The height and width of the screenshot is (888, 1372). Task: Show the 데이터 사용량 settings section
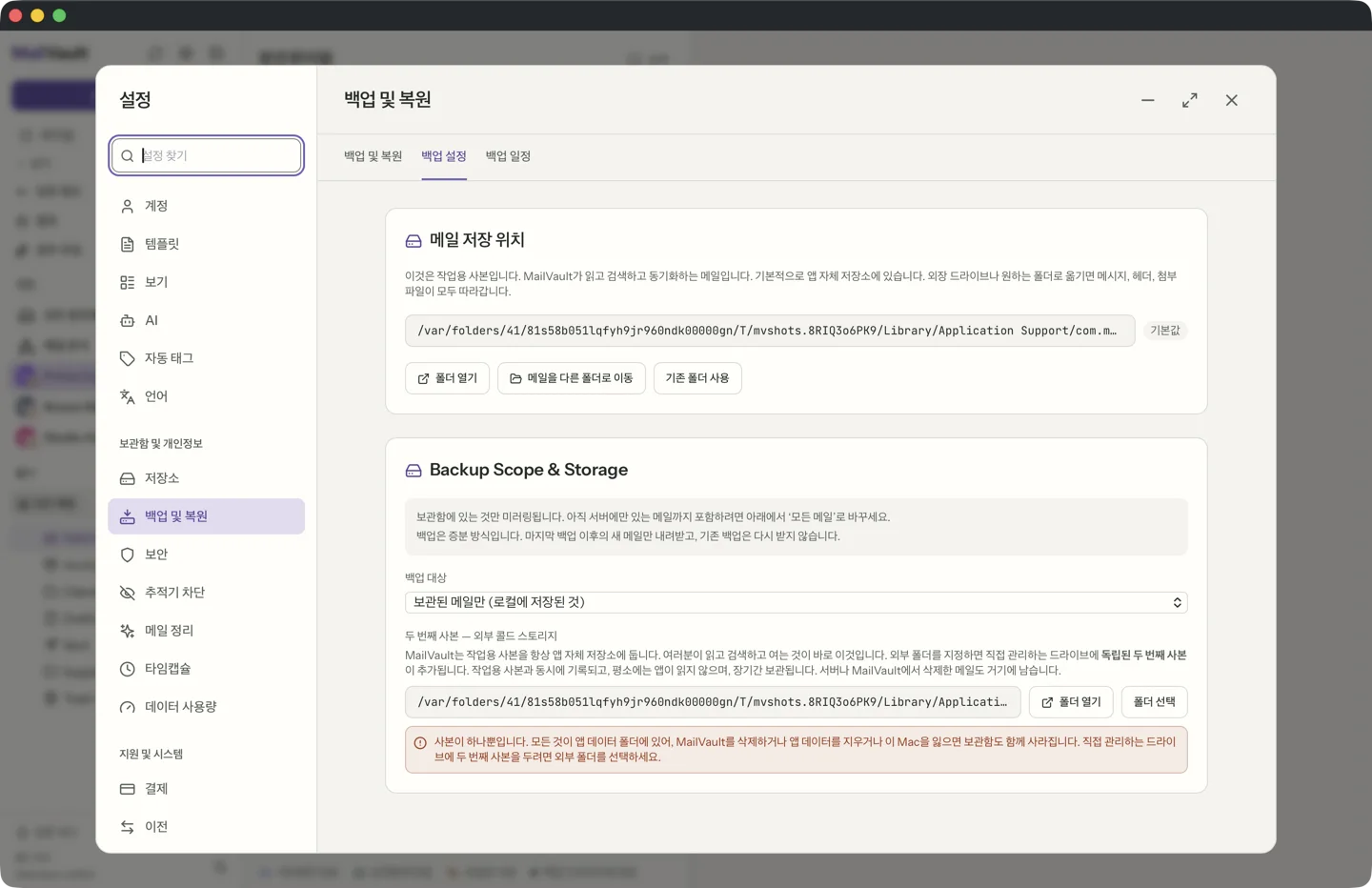[x=206, y=707]
